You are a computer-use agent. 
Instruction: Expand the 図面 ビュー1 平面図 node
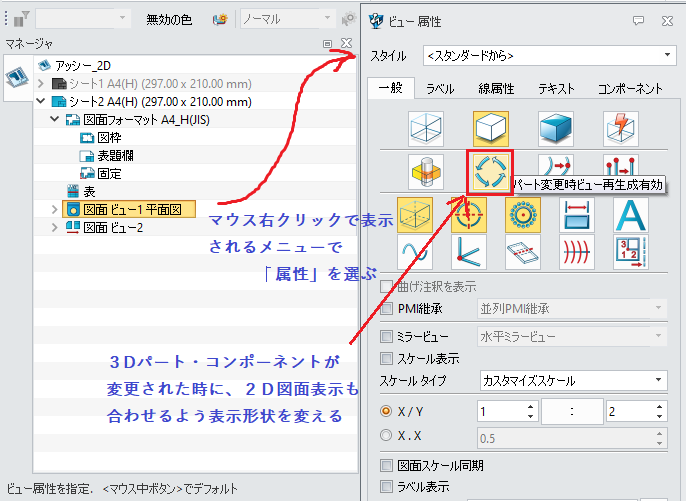click(x=55, y=209)
